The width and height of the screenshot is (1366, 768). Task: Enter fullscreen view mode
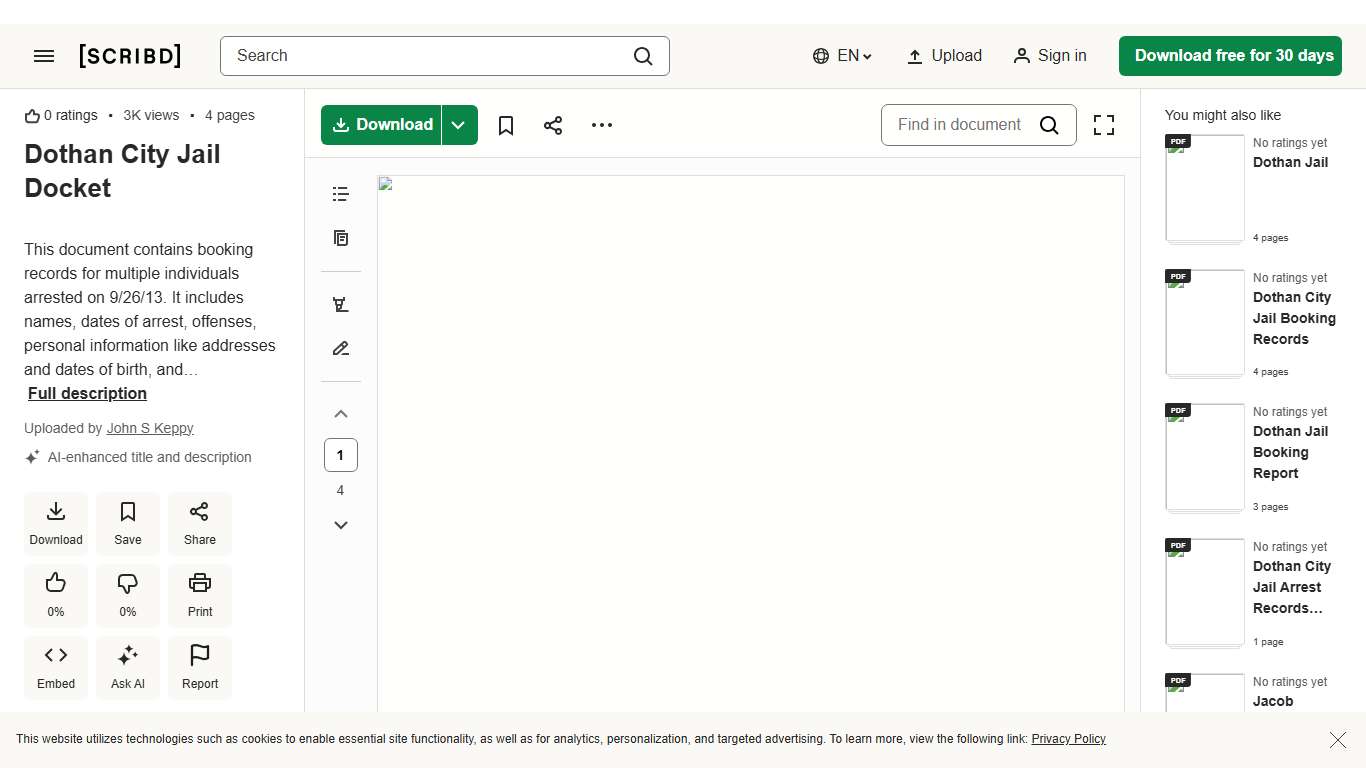[1103, 125]
